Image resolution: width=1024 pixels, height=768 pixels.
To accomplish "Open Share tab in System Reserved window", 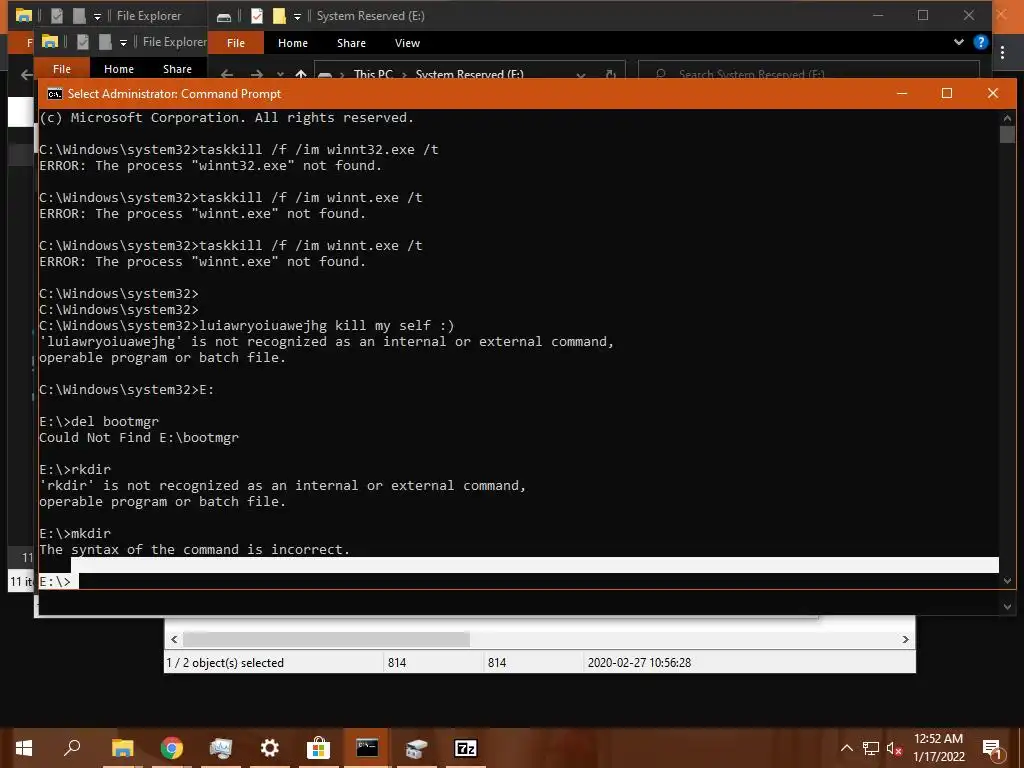I will [x=351, y=43].
